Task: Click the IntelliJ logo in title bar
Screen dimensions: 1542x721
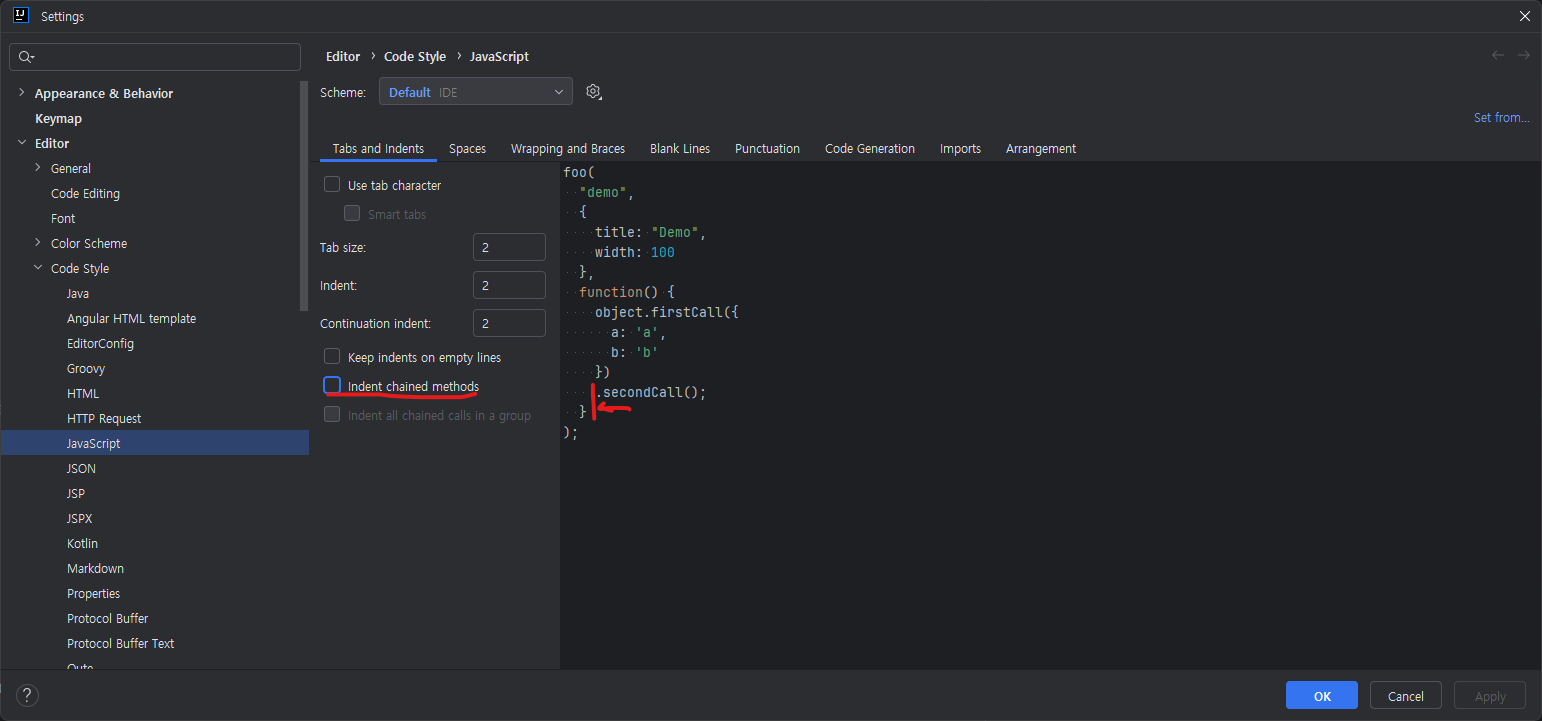Action: point(20,16)
